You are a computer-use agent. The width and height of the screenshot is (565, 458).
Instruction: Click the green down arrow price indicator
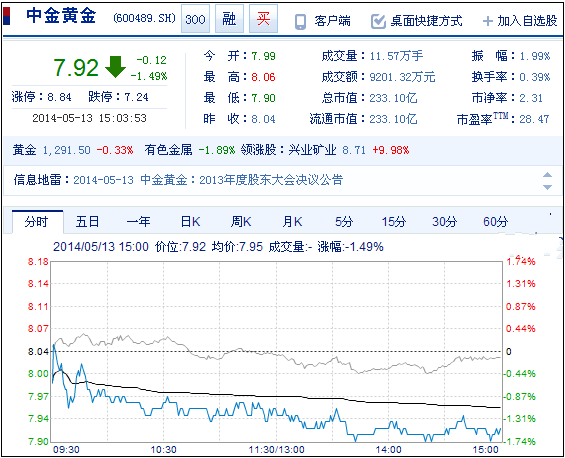(x=115, y=67)
